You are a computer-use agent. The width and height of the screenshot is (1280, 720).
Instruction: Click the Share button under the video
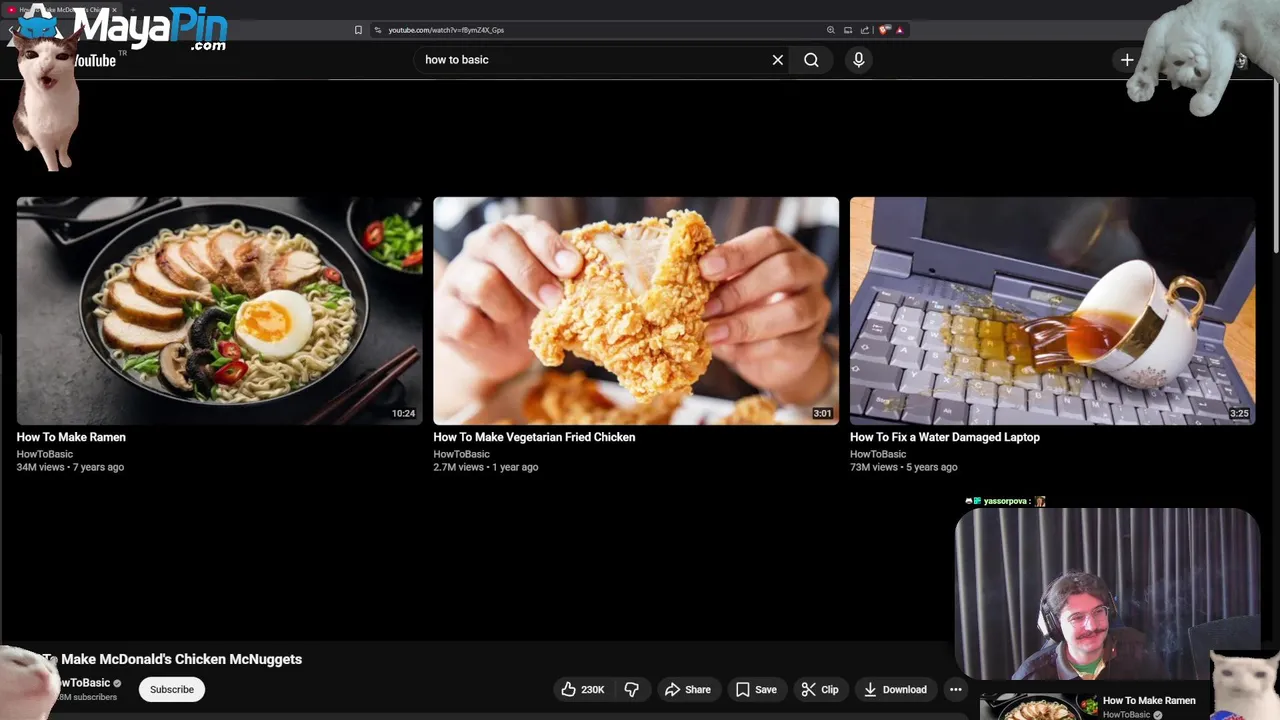click(688, 689)
